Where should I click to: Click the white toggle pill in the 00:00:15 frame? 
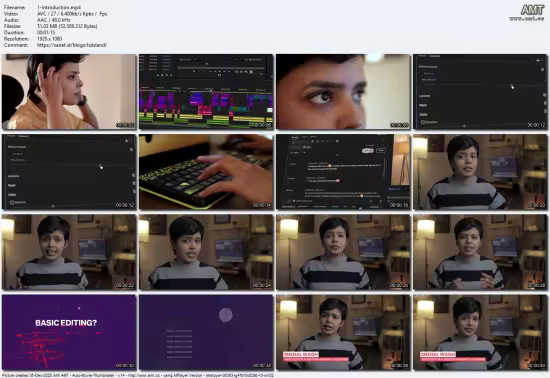(368, 150)
